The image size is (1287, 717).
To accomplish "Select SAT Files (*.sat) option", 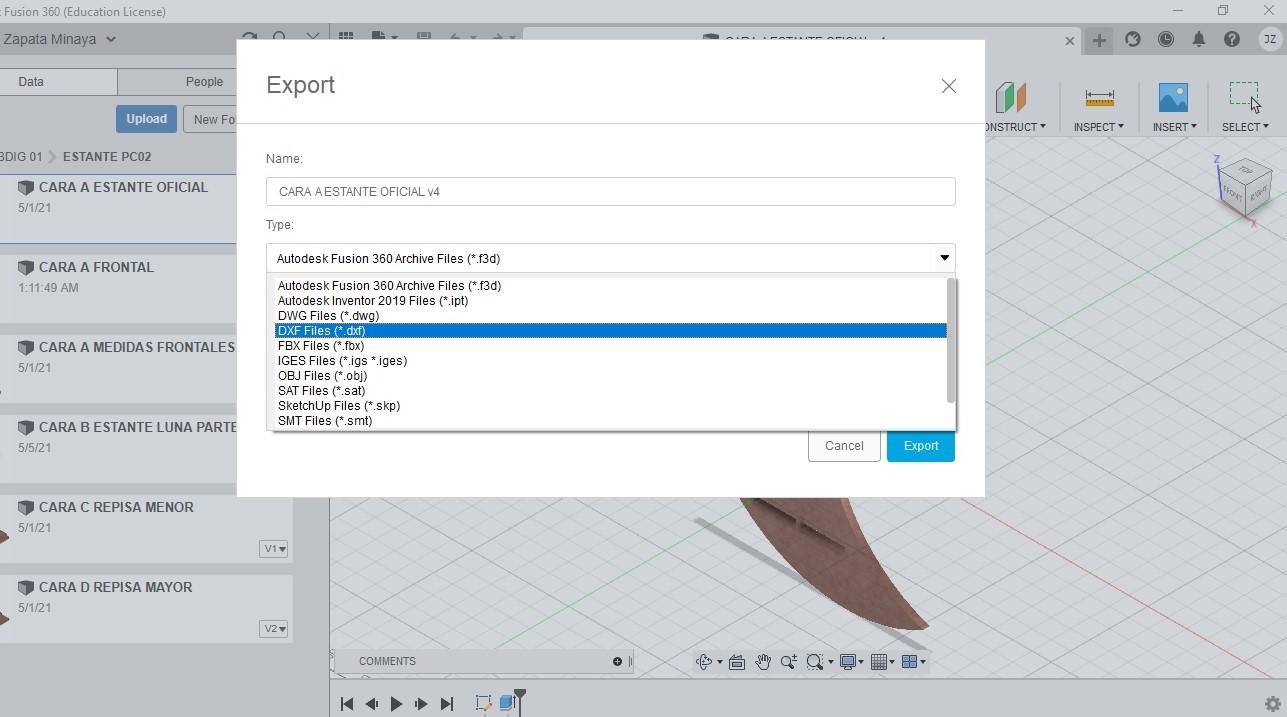I will coord(610,391).
